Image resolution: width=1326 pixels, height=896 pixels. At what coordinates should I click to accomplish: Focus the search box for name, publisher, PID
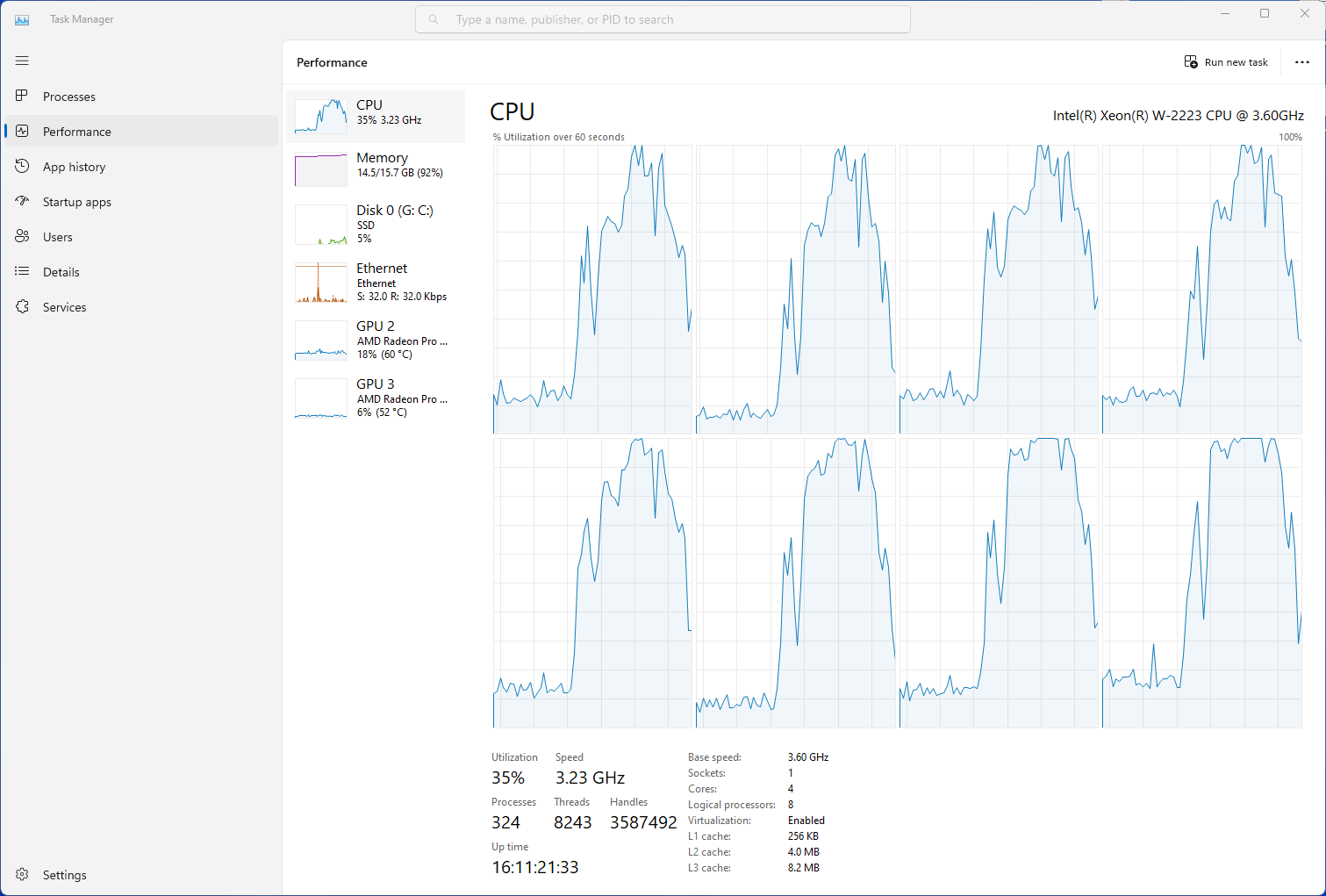[x=663, y=19]
